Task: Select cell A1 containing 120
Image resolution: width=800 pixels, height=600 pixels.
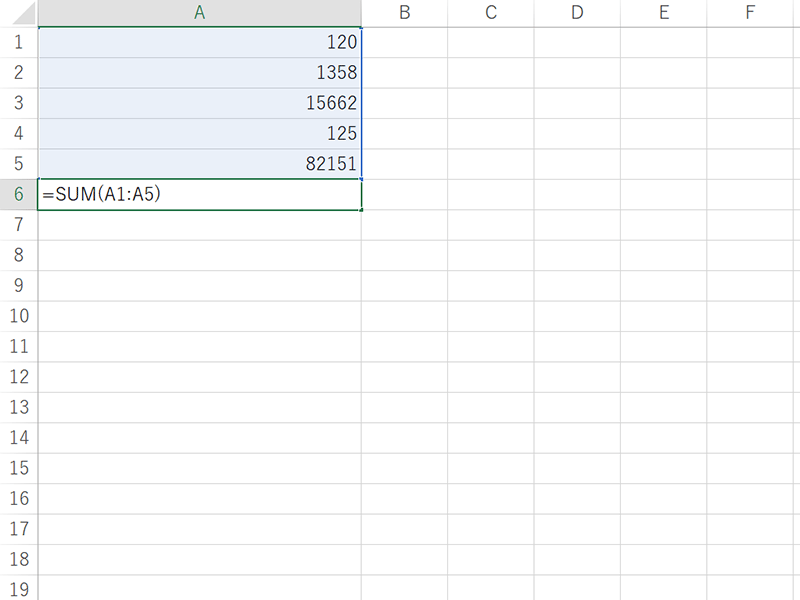Action: coord(200,43)
